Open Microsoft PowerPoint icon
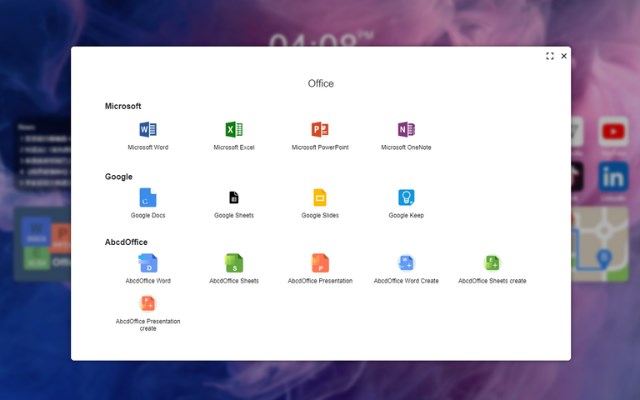 point(320,129)
